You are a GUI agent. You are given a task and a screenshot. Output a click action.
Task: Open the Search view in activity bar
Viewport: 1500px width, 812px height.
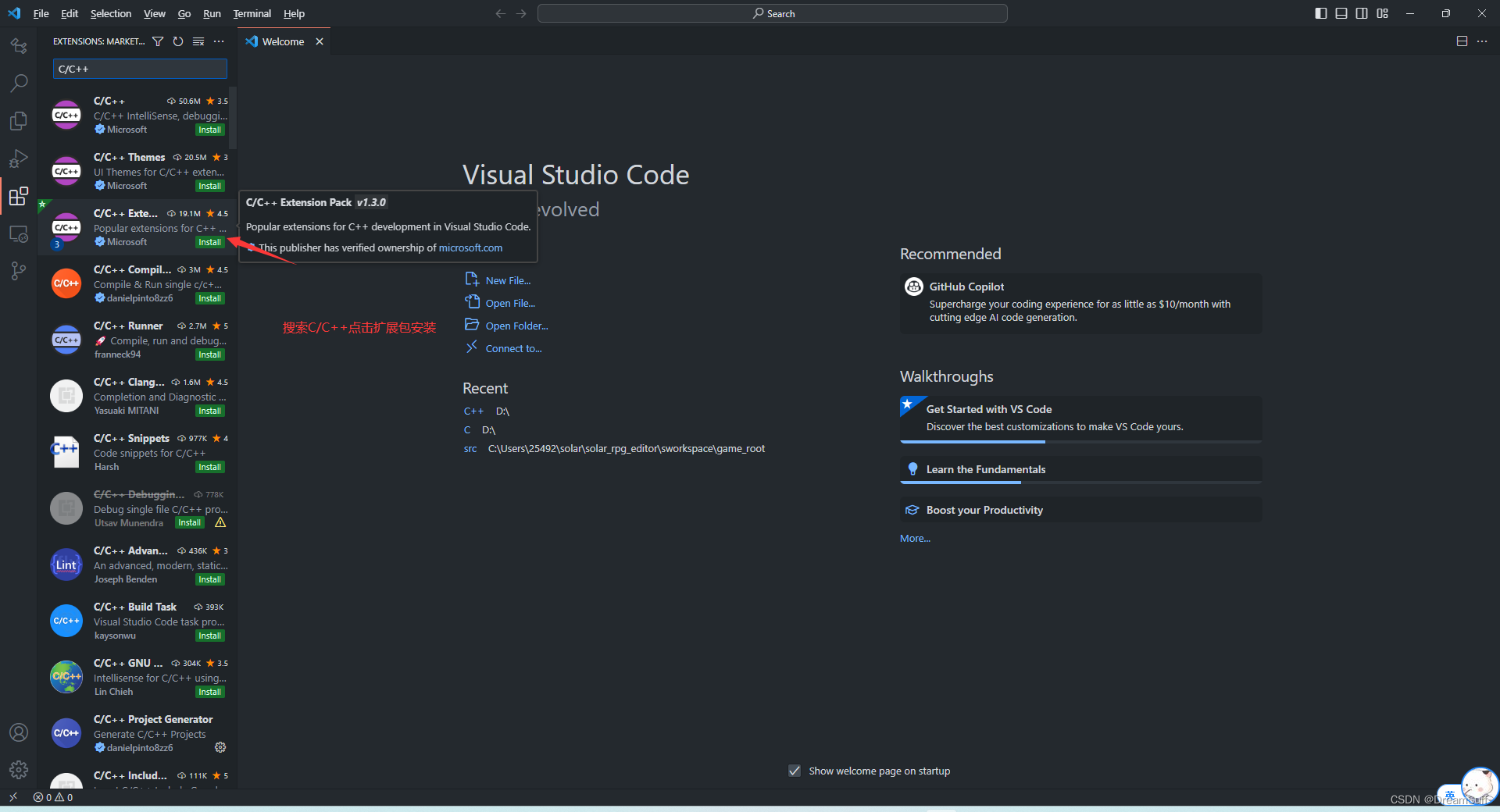coord(19,83)
